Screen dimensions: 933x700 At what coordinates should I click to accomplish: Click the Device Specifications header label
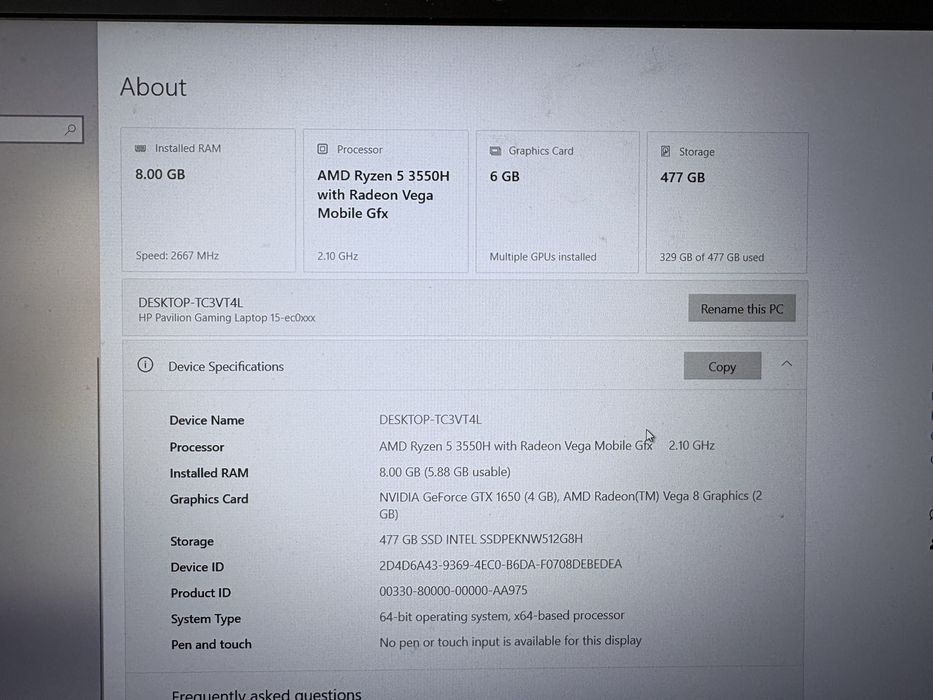(x=226, y=367)
